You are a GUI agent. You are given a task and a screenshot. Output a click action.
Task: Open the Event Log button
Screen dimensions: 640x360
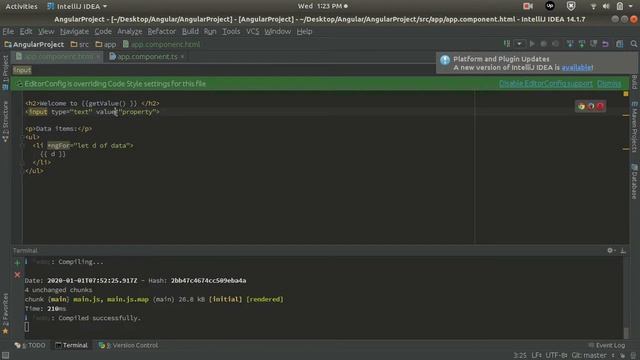point(607,345)
